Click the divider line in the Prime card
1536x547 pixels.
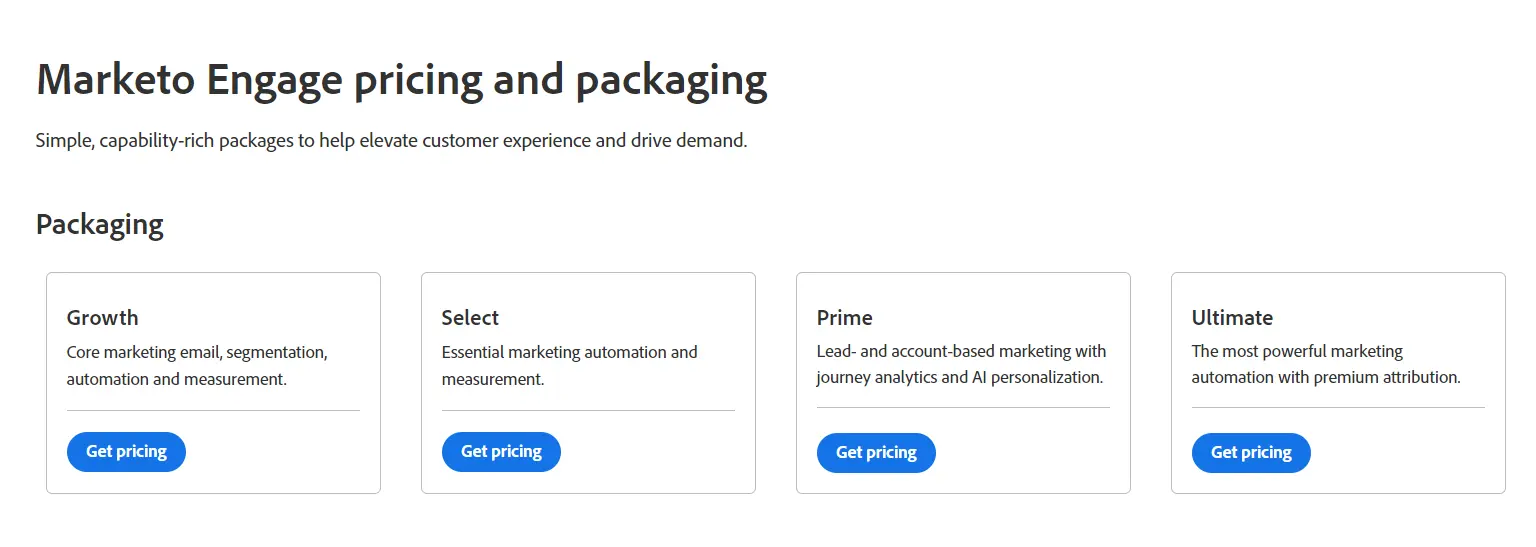(x=963, y=407)
